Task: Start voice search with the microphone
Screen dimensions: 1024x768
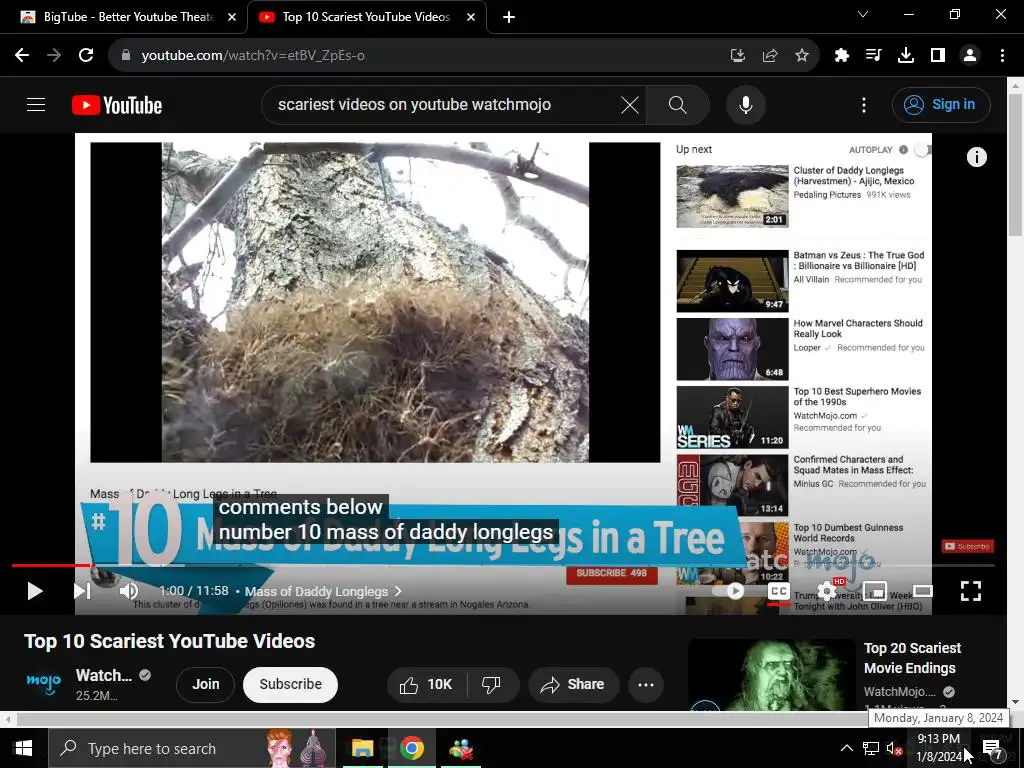Action: tap(746, 104)
